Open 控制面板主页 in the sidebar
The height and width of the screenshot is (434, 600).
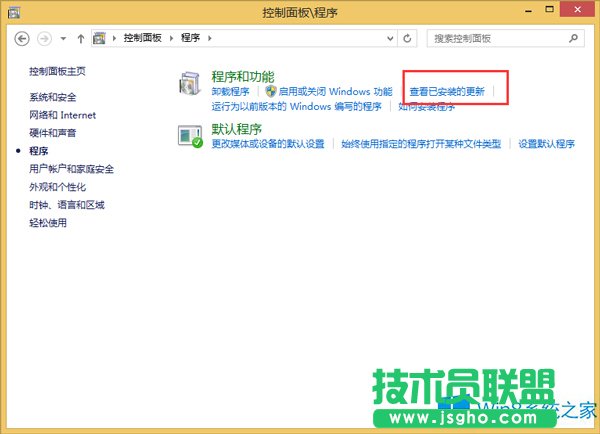point(57,72)
